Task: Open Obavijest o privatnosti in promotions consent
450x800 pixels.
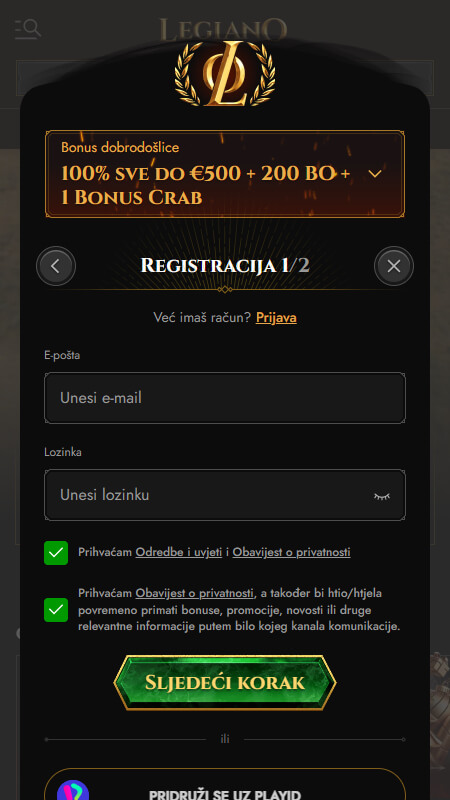Action: point(194,593)
